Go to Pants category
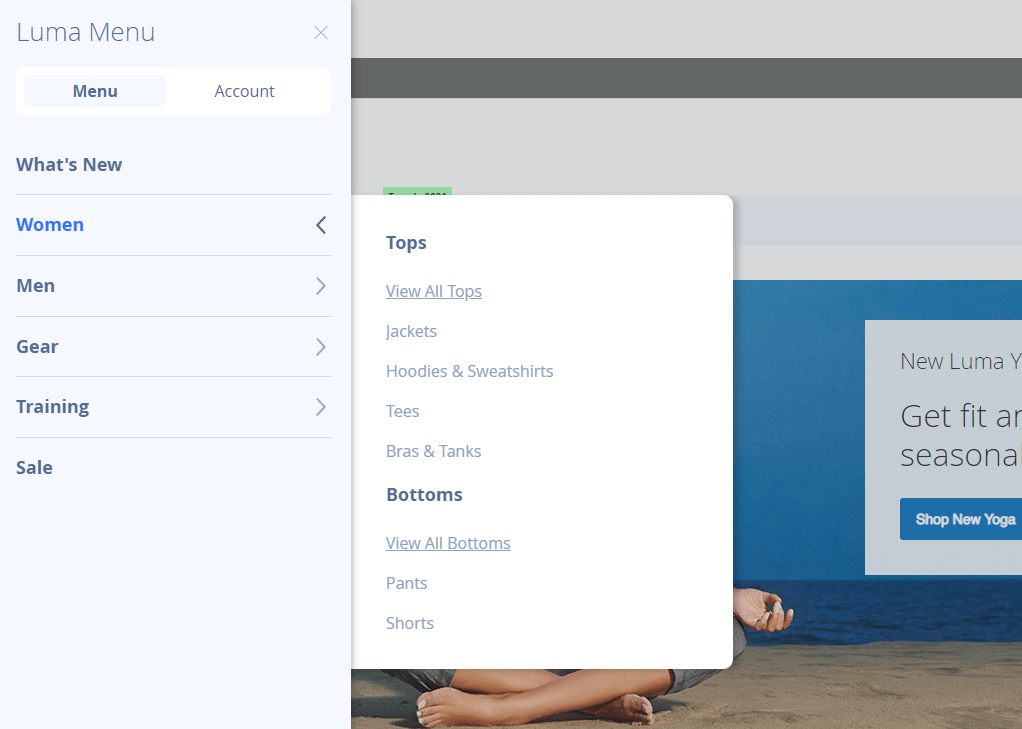Screen dimensions: 1022x729 click(x=407, y=583)
